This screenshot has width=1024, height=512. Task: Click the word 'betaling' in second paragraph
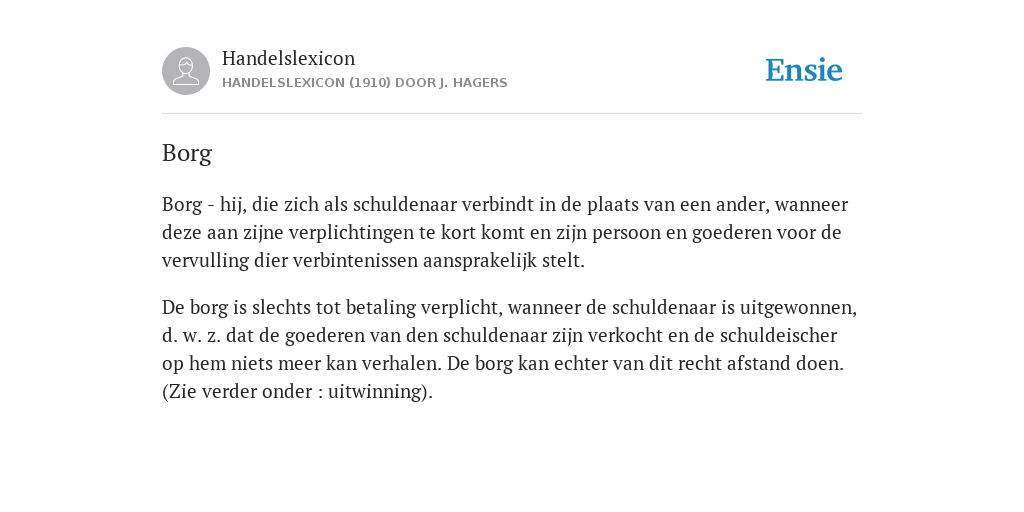point(381,307)
